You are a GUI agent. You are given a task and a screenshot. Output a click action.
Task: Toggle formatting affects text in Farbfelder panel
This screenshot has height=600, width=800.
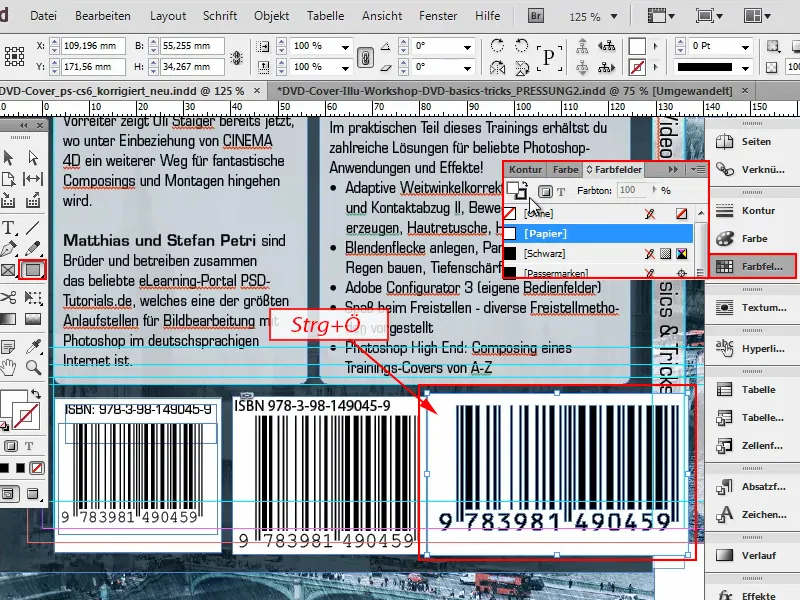561,191
